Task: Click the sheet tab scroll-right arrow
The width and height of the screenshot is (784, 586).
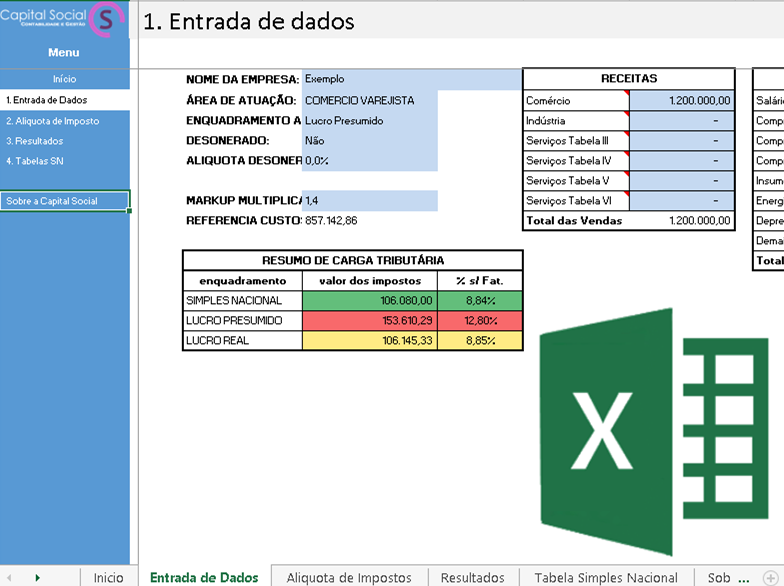Action: click(x=37, y=578)
